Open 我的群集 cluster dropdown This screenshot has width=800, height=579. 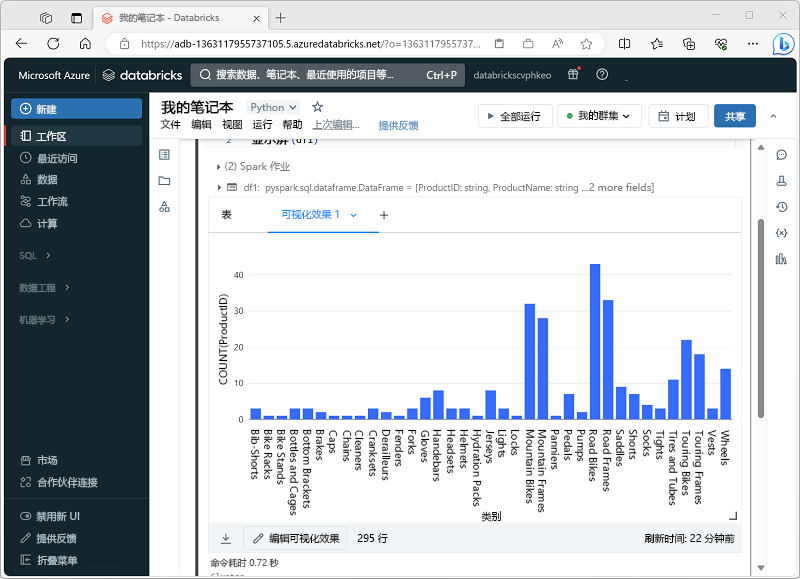point(598,116)
